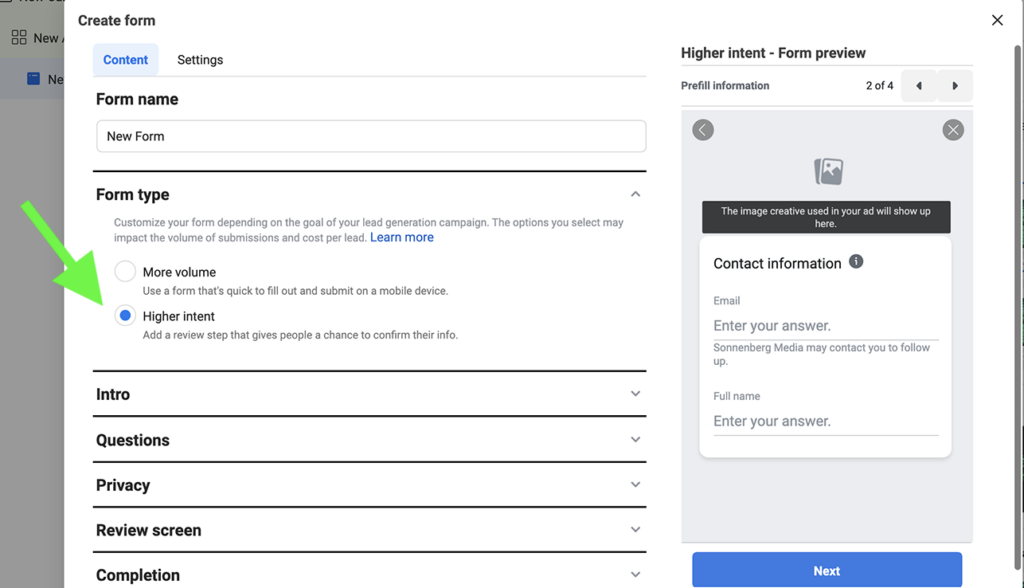Select the Higher intent option
The height and width of the screenshot is (588, 1024).
pyautogui.click(x=125, y=316)
